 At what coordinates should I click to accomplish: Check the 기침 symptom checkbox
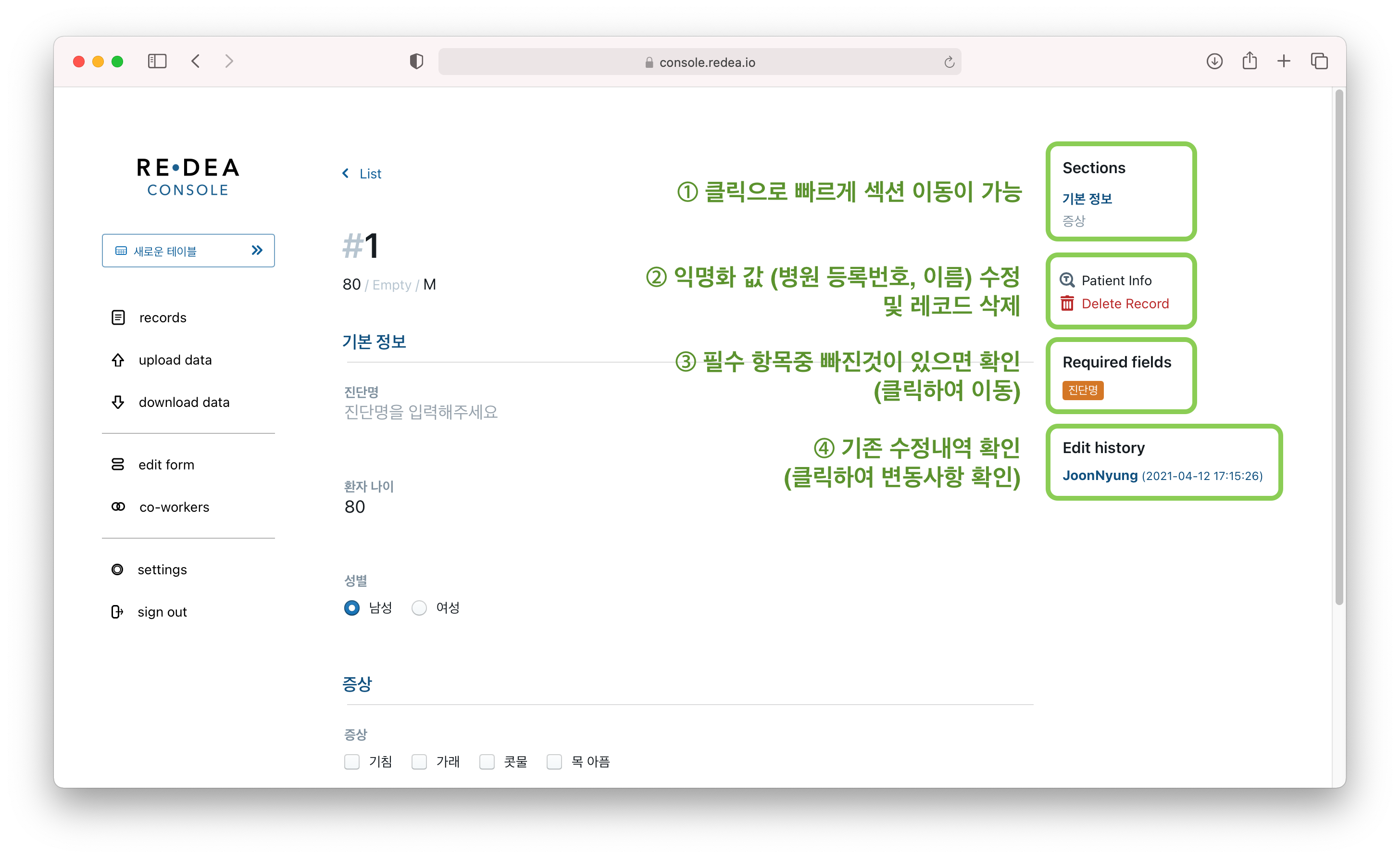(x=352, y=761)
